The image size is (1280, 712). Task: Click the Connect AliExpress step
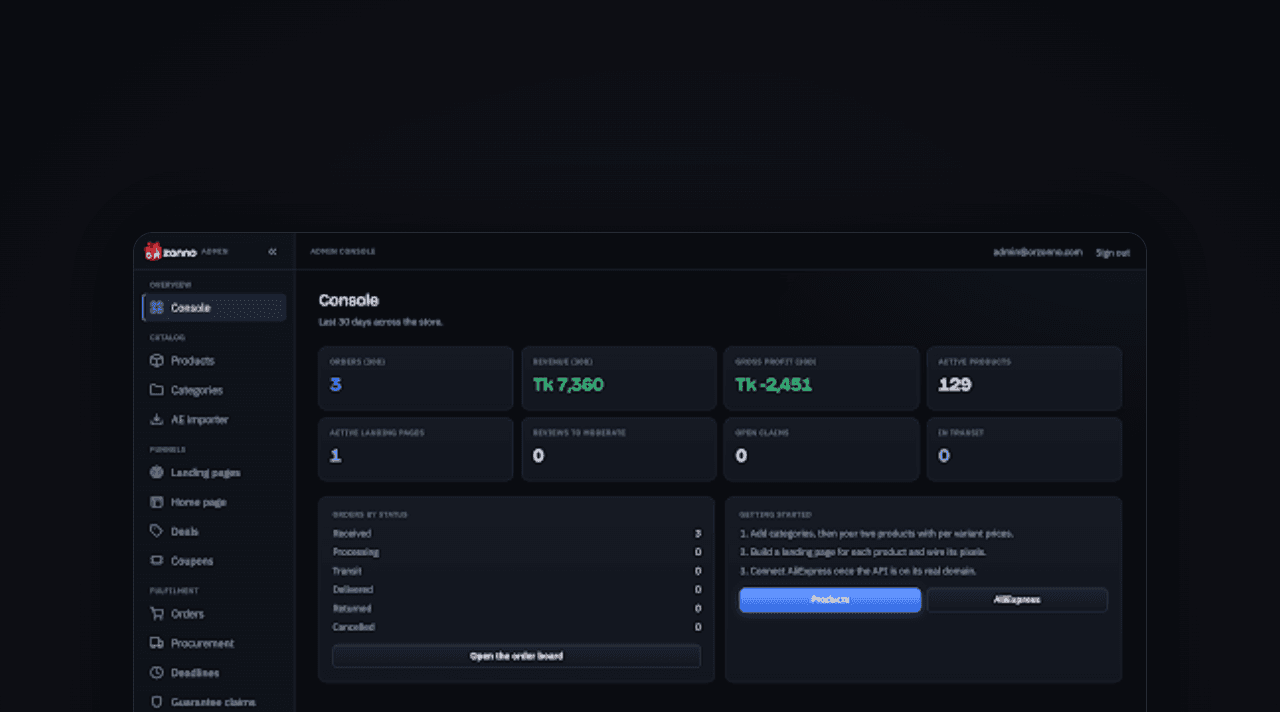(x=858, y=571)
